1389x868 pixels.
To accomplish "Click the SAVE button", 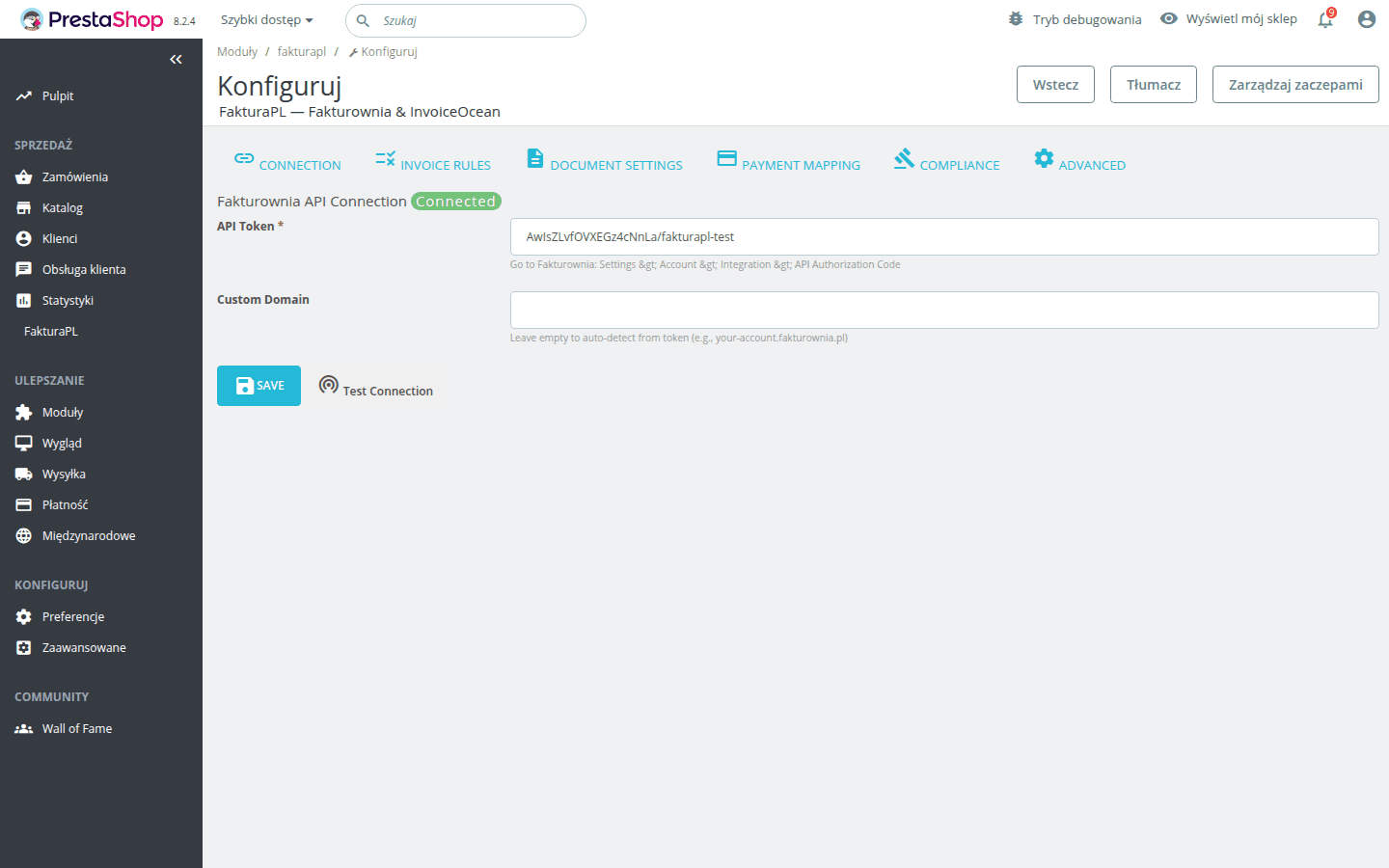I will tap(259, 386).
